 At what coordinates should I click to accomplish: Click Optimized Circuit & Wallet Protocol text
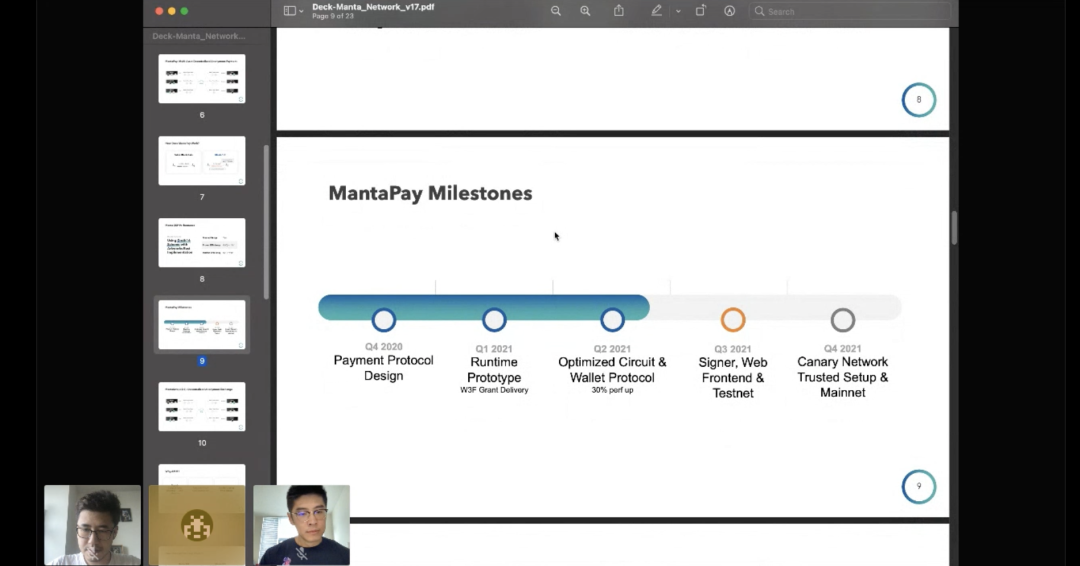point(612,370)
